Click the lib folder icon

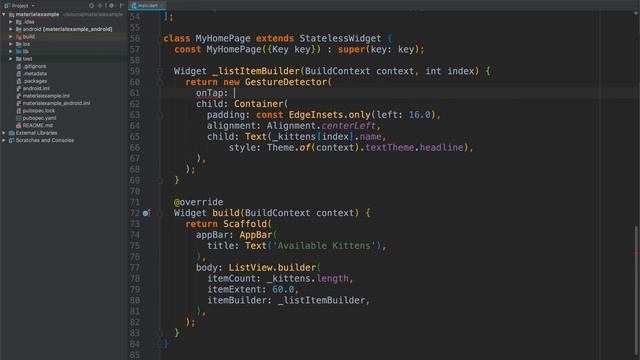click(18, 51)
